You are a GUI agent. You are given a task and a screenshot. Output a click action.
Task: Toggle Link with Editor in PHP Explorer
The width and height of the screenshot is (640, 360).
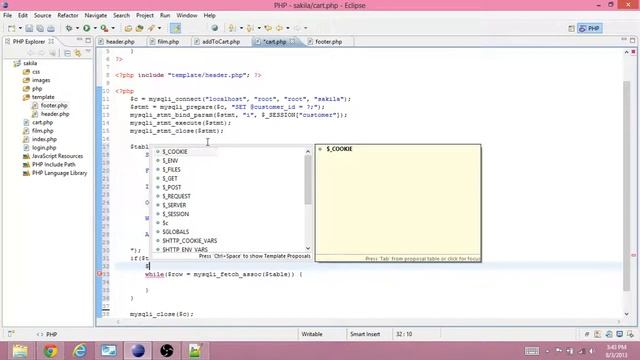click(x=78, y=53)
